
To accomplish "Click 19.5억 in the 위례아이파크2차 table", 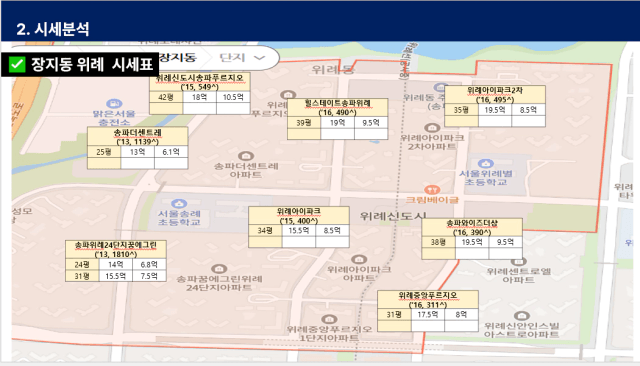I will pos(495,110).
